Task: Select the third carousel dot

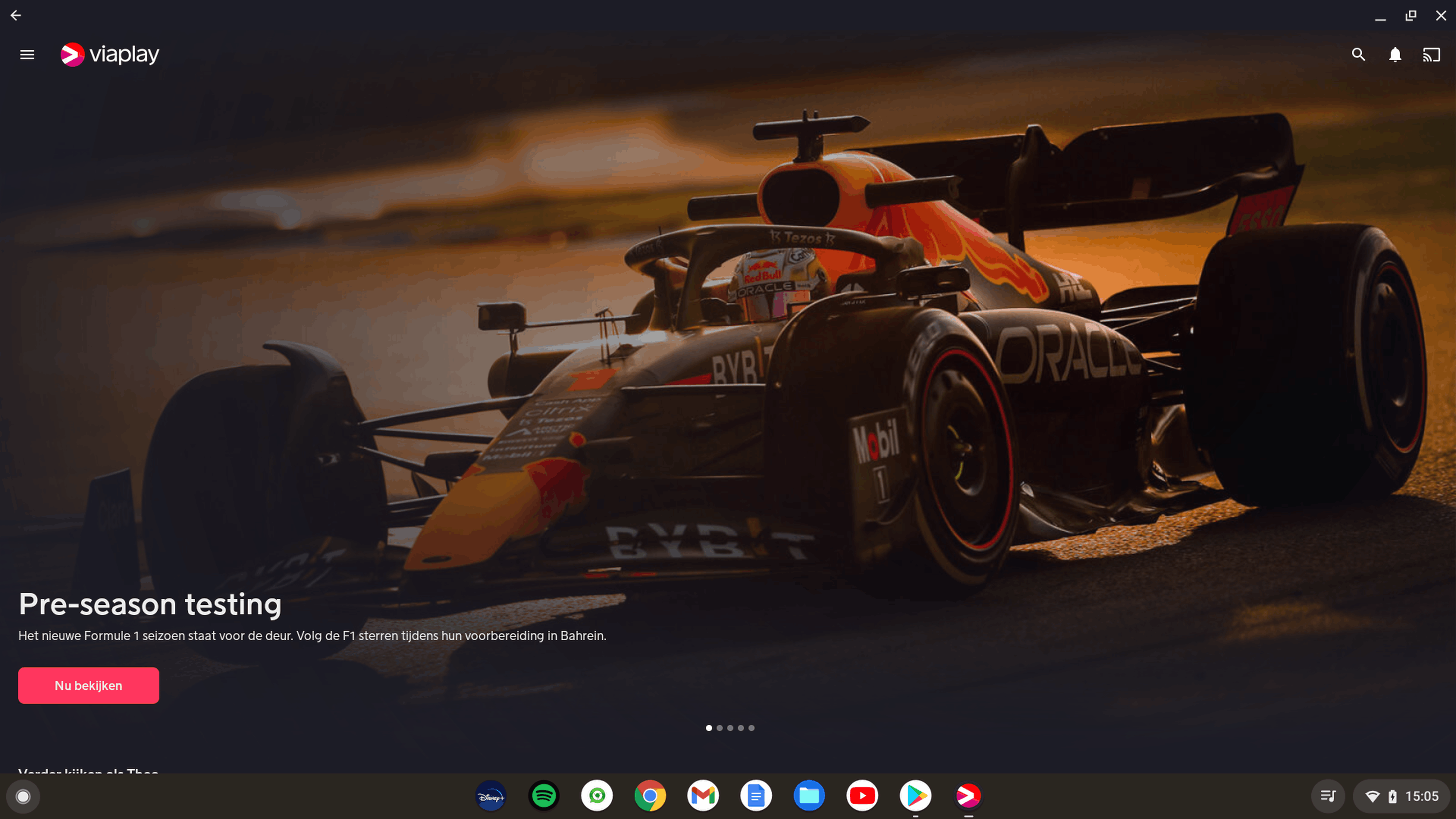Action: pos(730,728)
